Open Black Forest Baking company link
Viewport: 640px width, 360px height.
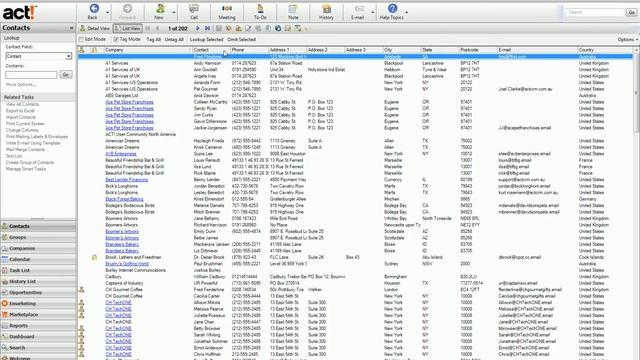click(x=124, y=199)
